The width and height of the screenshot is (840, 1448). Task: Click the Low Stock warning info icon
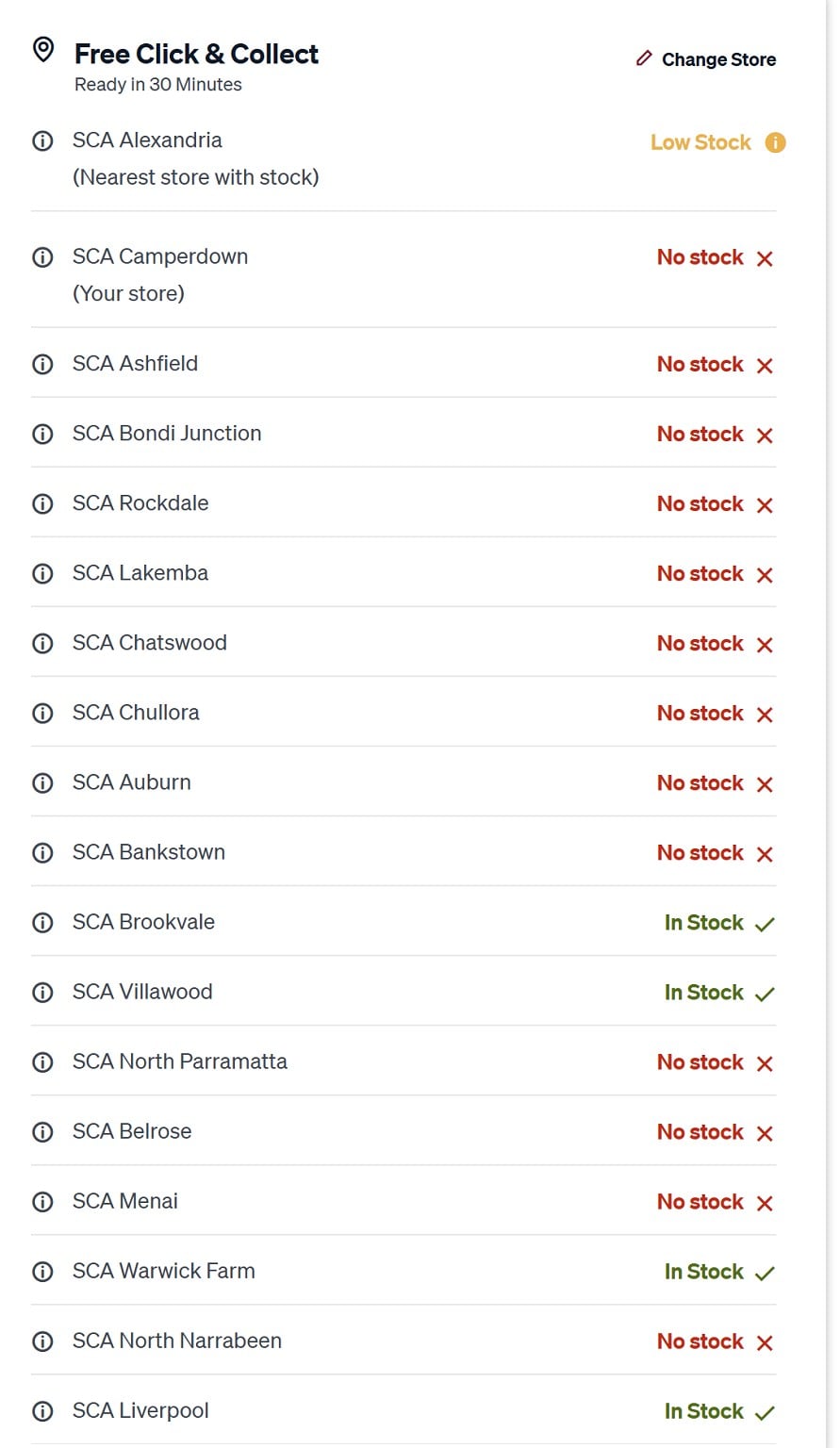[775, 143]
